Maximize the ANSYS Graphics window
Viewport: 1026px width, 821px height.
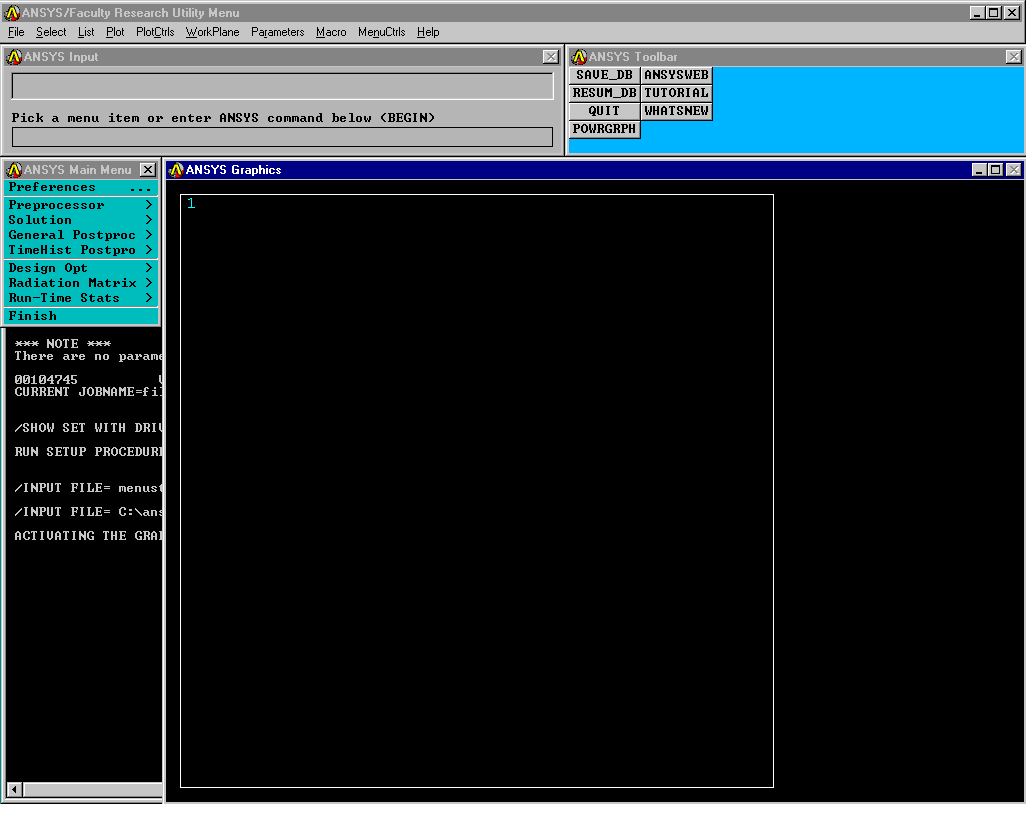click(995, 170)
